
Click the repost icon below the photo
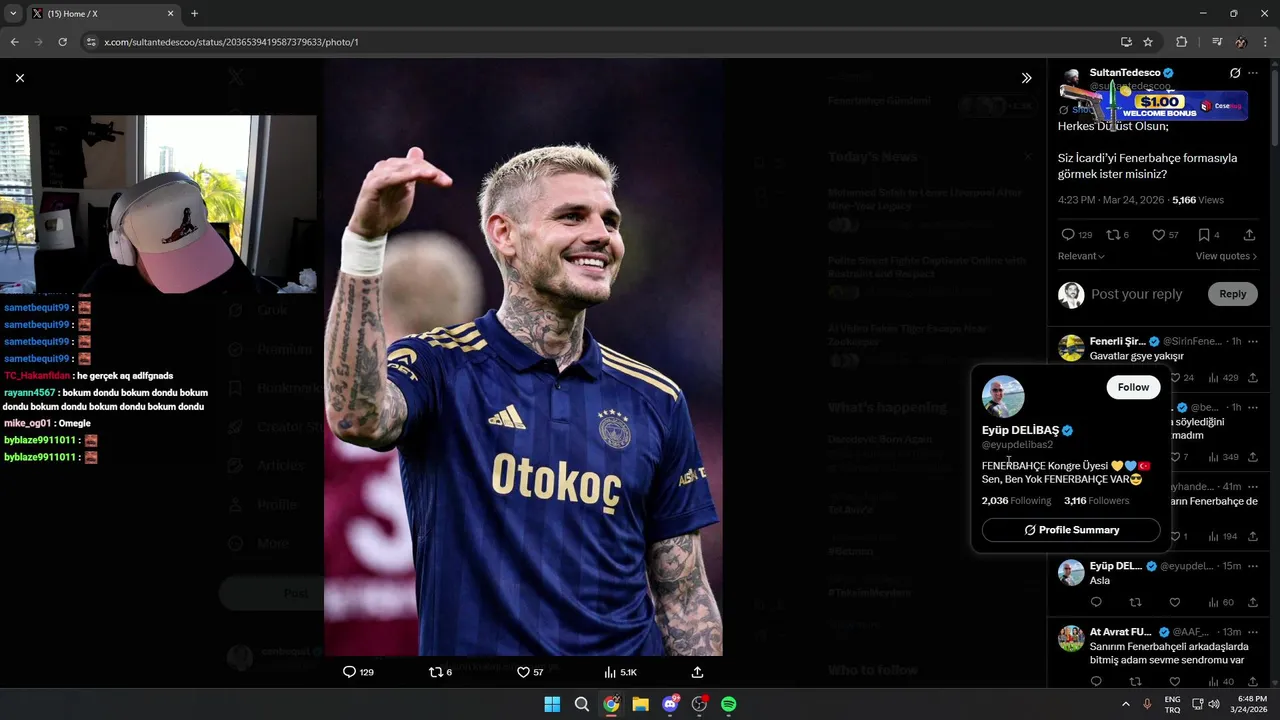point(435,672)
